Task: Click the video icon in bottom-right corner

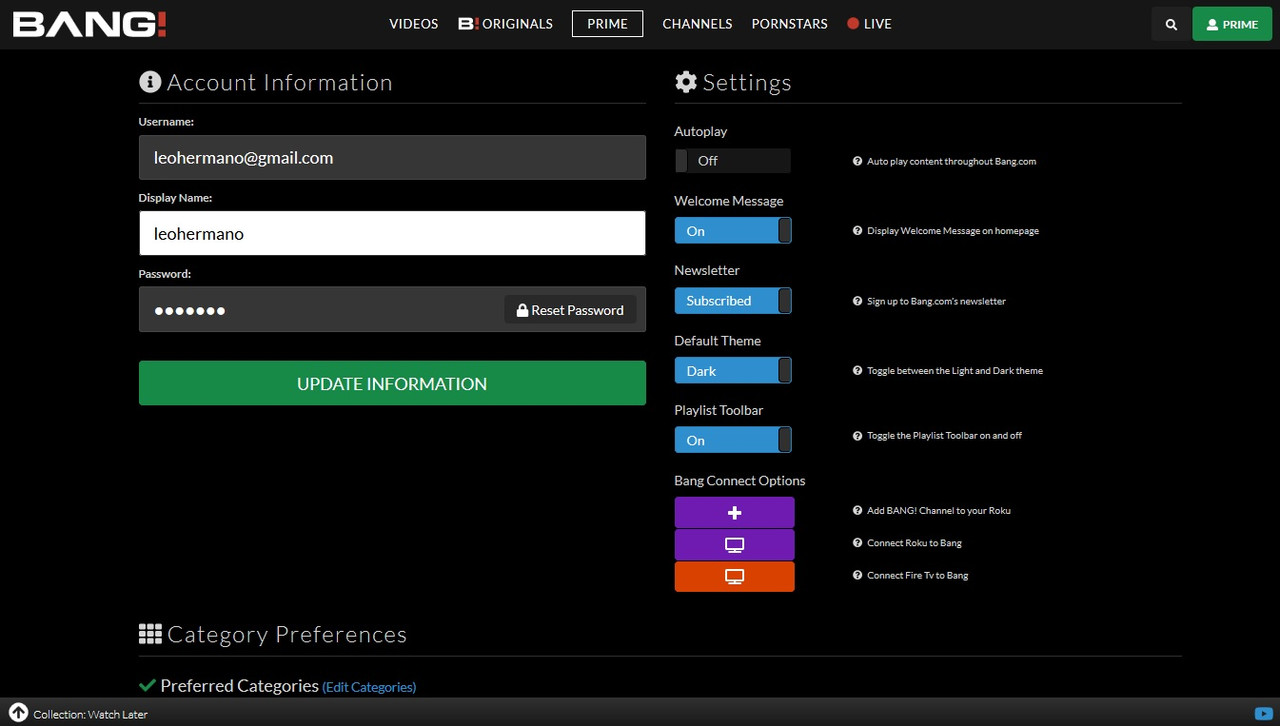Action: click(1263, 714)
